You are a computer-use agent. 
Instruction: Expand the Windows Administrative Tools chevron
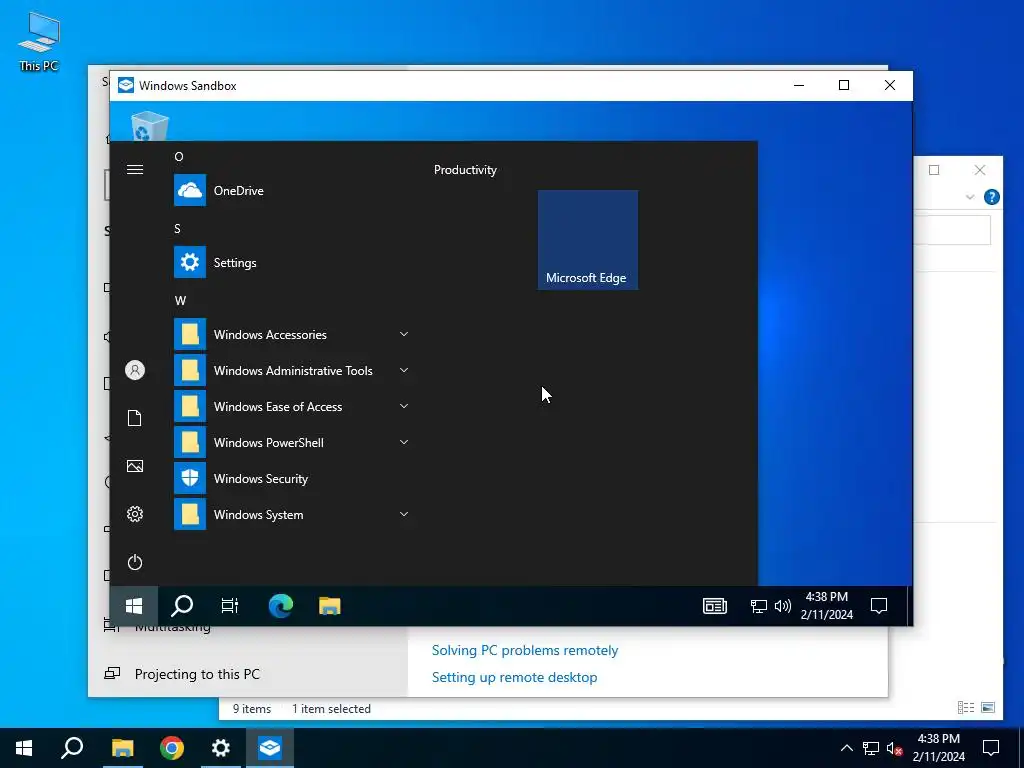pyautogui.click(x=404, y=370)
